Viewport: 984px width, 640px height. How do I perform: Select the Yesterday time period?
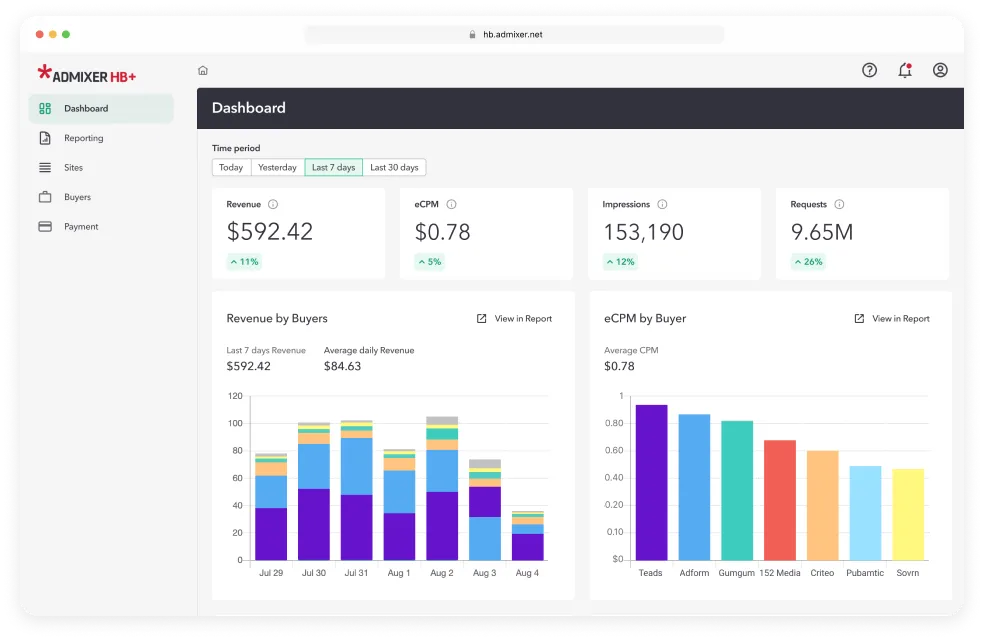point(277,168)
